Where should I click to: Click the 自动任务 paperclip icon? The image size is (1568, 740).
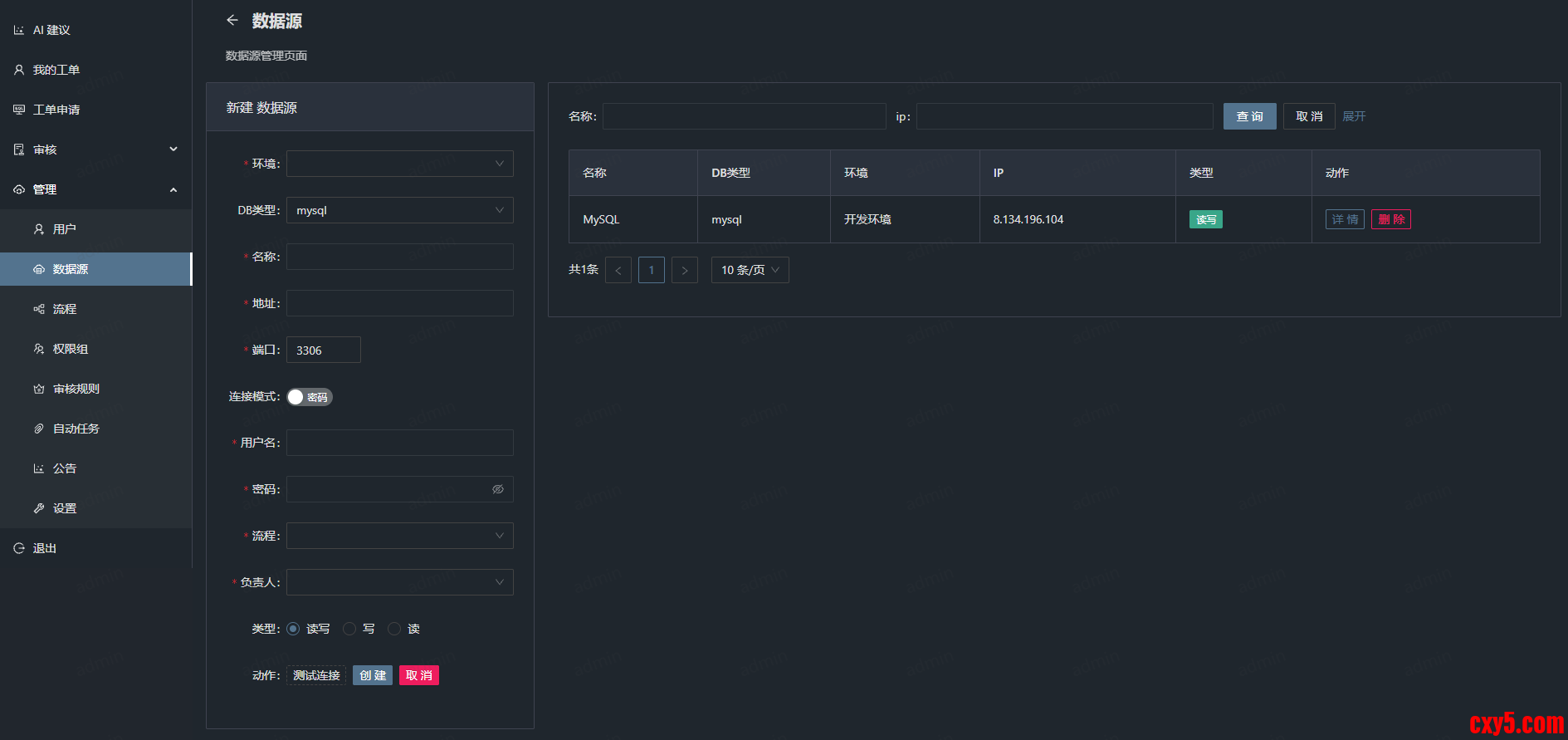click(39, 429)
